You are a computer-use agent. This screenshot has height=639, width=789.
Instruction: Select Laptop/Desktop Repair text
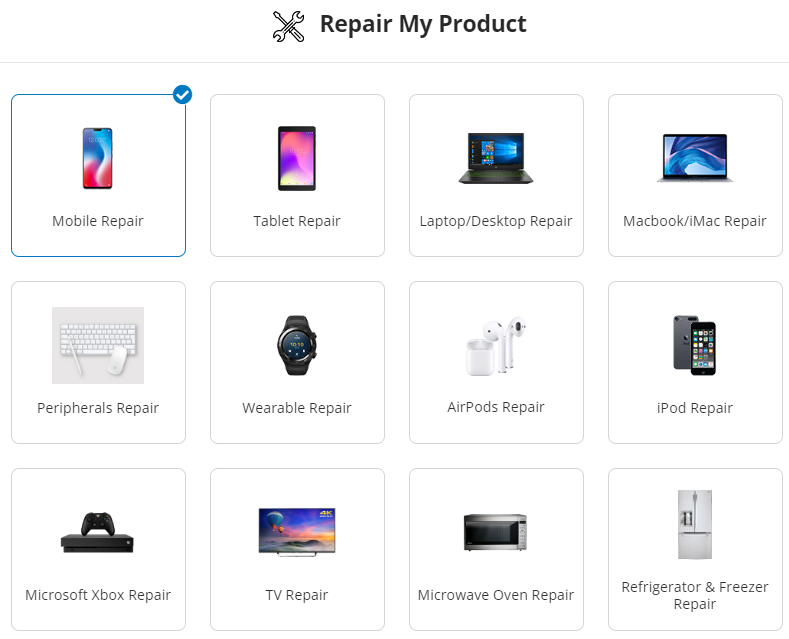coord(496,221)
